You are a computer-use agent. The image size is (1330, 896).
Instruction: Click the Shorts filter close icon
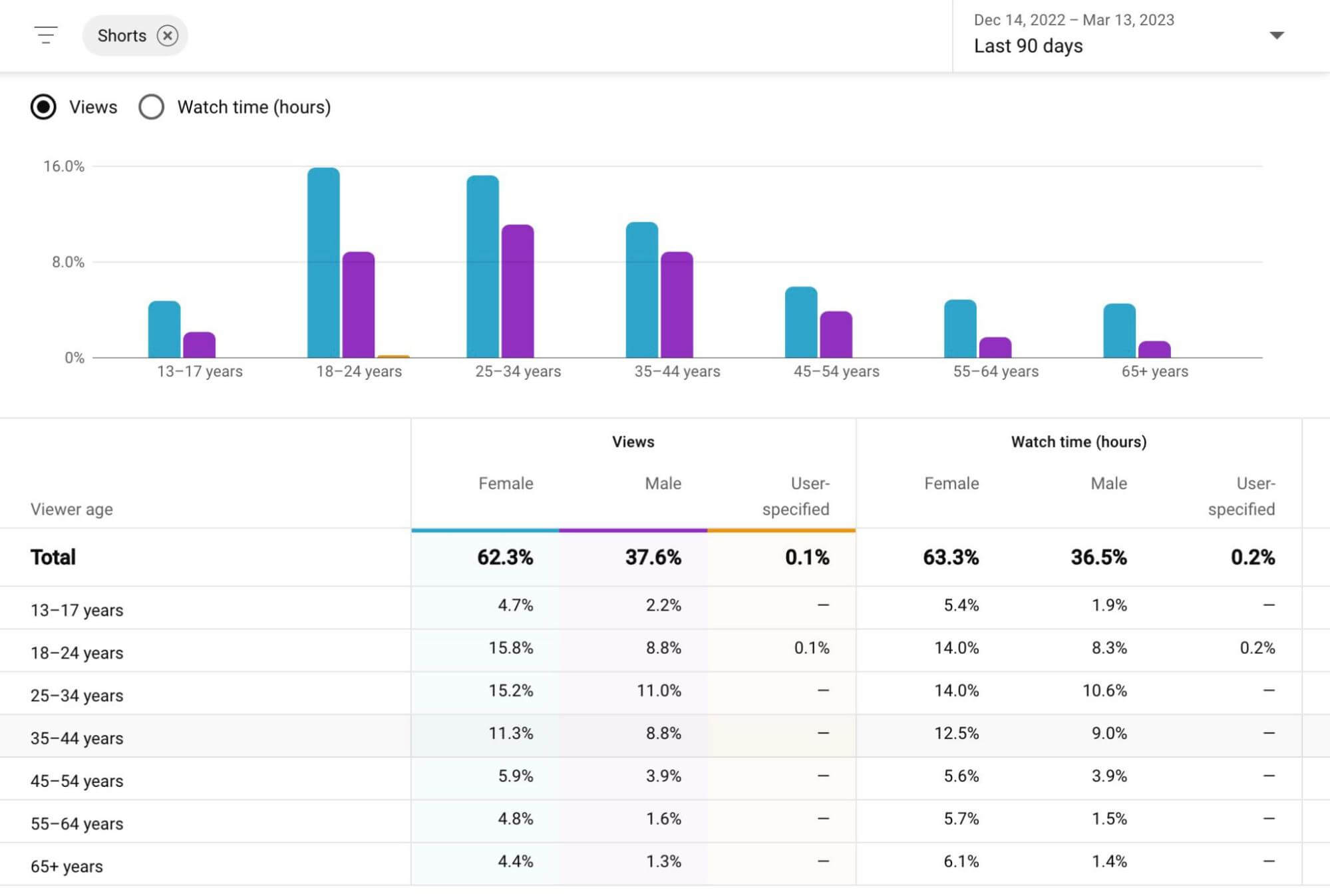pos(168,35)
